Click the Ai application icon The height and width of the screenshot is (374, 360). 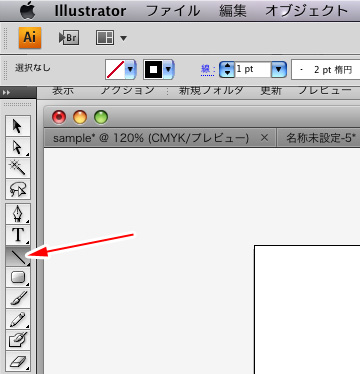(x=30, y=38)
